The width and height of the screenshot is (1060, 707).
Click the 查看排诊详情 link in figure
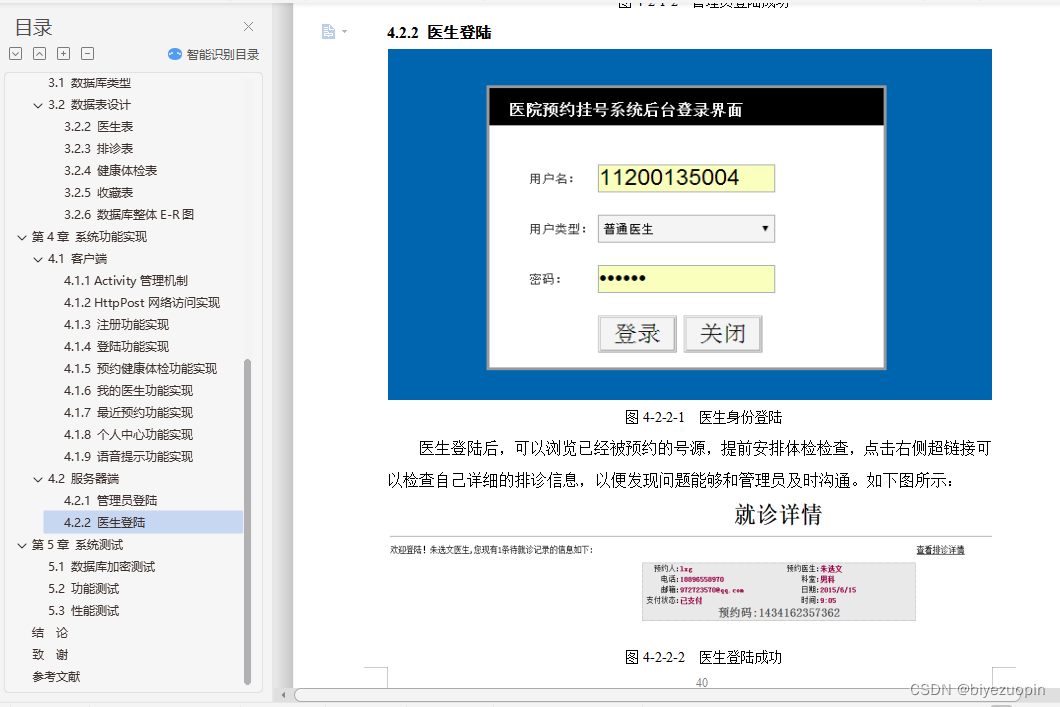point(940,550)
